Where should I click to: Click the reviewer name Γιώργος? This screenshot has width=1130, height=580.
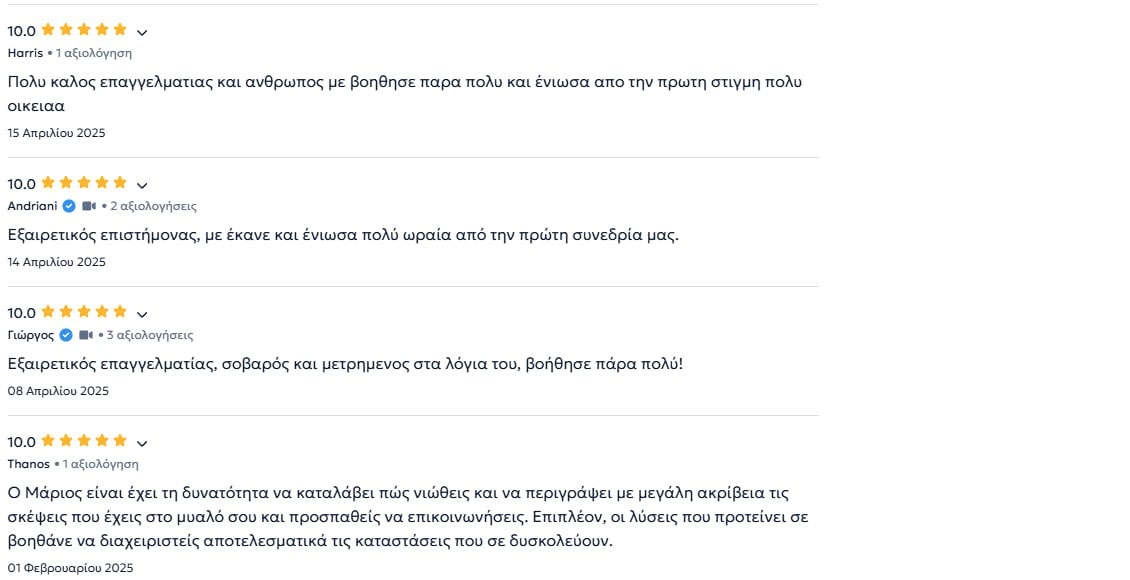31,335
